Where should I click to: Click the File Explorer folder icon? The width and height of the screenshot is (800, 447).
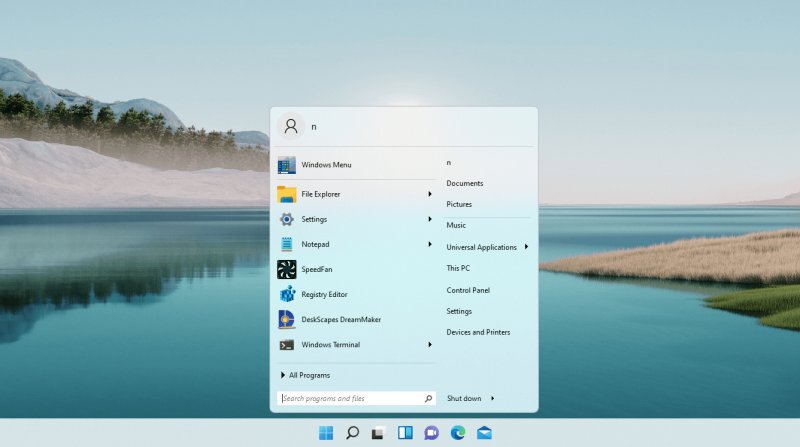[286, 194]
